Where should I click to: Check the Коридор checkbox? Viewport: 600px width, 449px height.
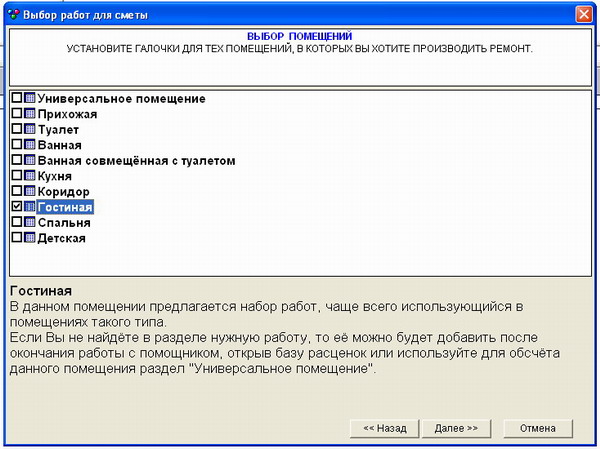click(x=16, y=191)
